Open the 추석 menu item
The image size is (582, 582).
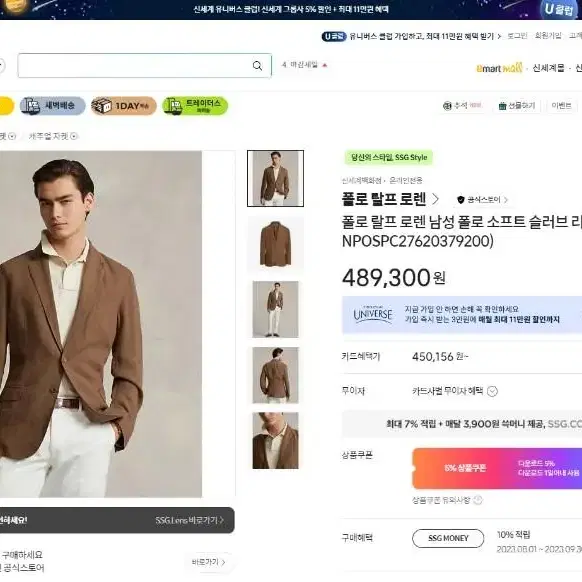(462, 105)
